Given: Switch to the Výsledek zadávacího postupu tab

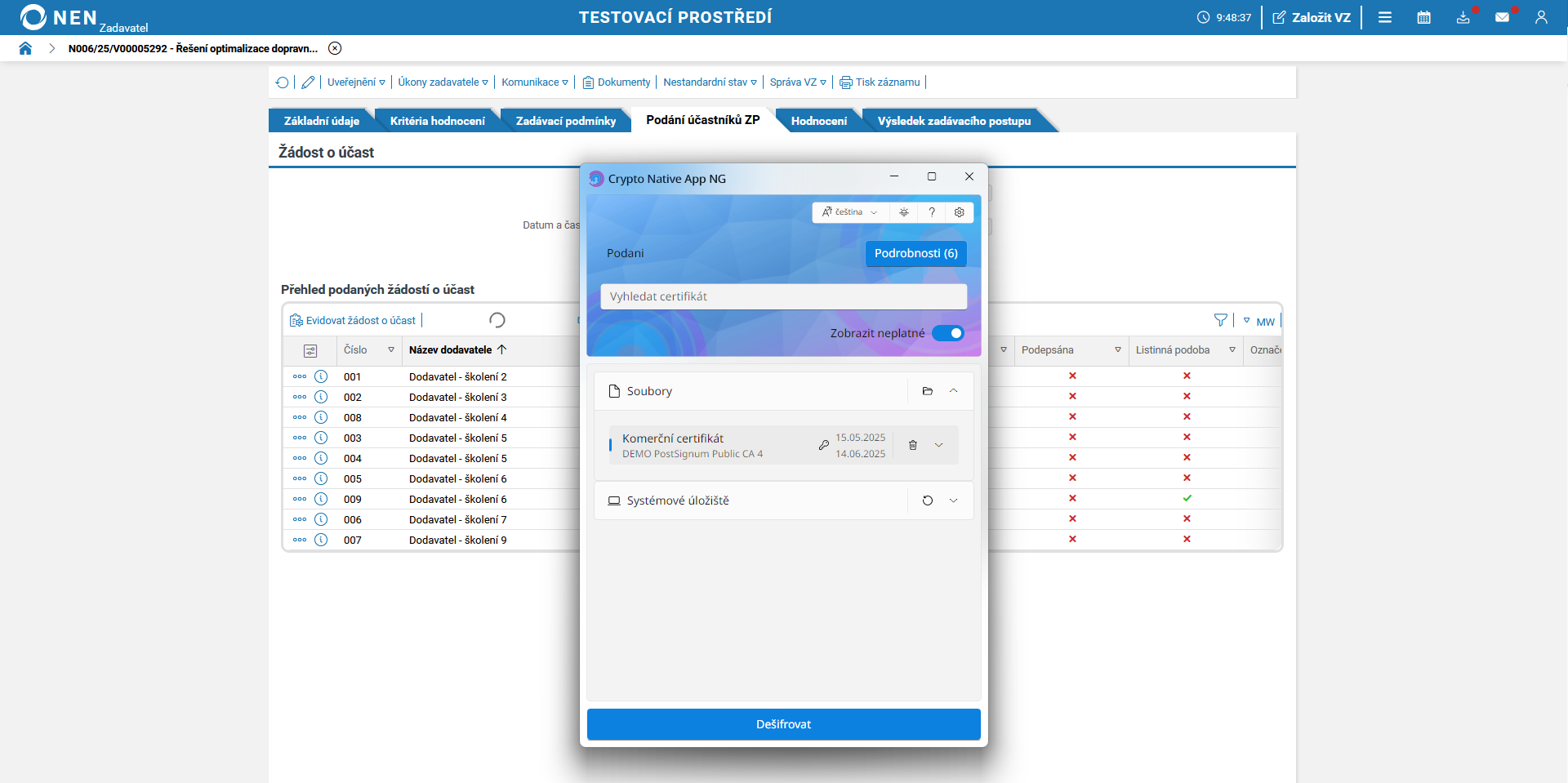Looking at the screenshot, I should (x=954, y=121).
